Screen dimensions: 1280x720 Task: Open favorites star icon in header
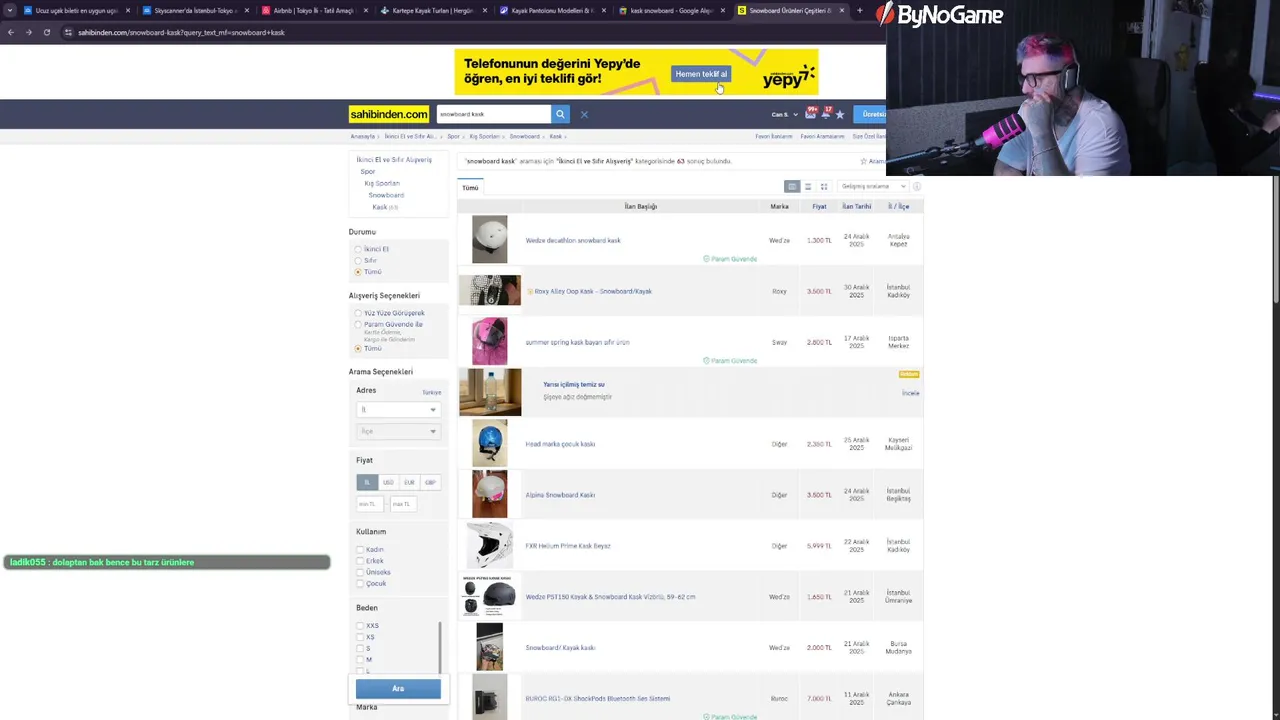840,114
